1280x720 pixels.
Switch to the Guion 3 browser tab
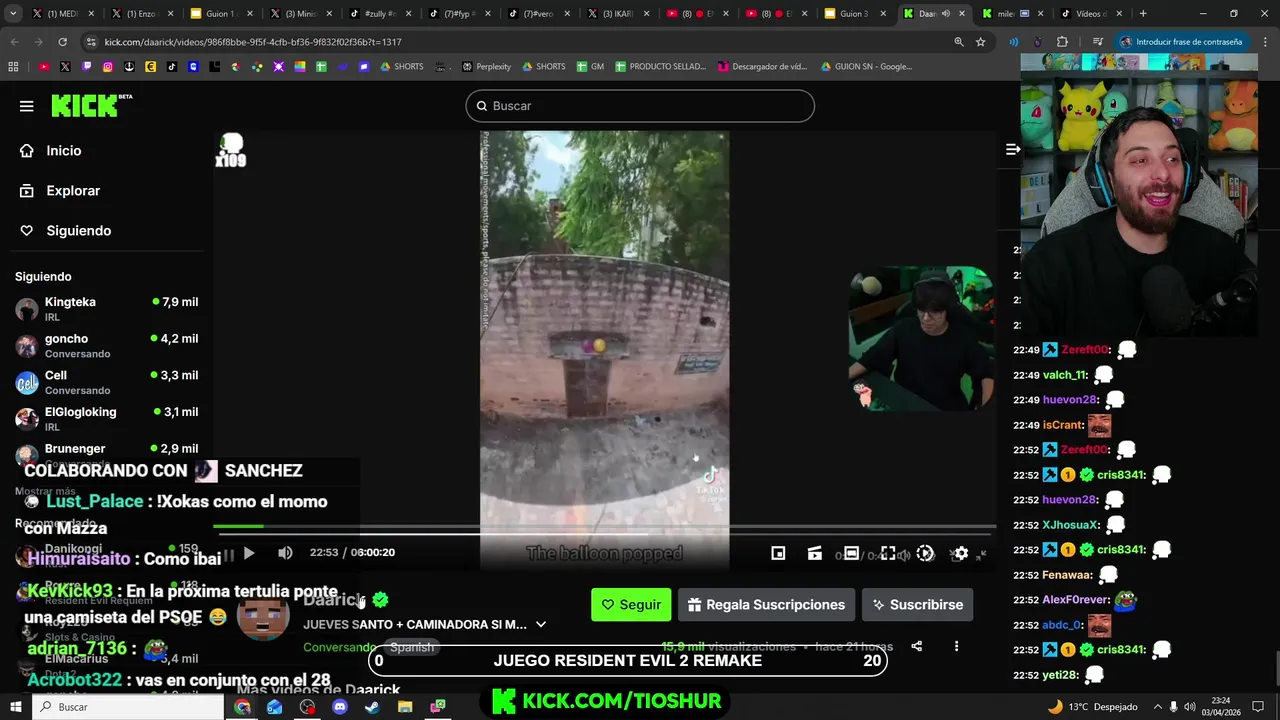(x=854, y=14)
